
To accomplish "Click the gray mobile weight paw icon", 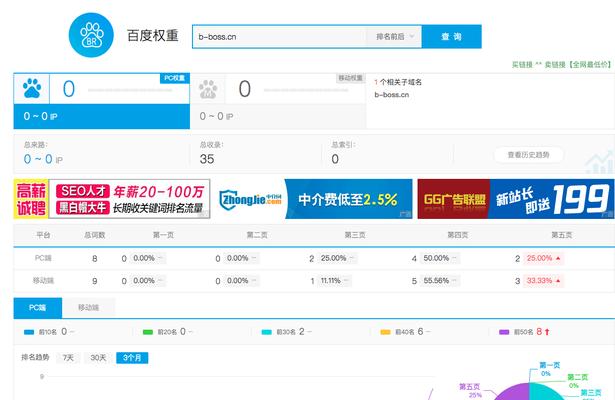I will tap(208, 89).
